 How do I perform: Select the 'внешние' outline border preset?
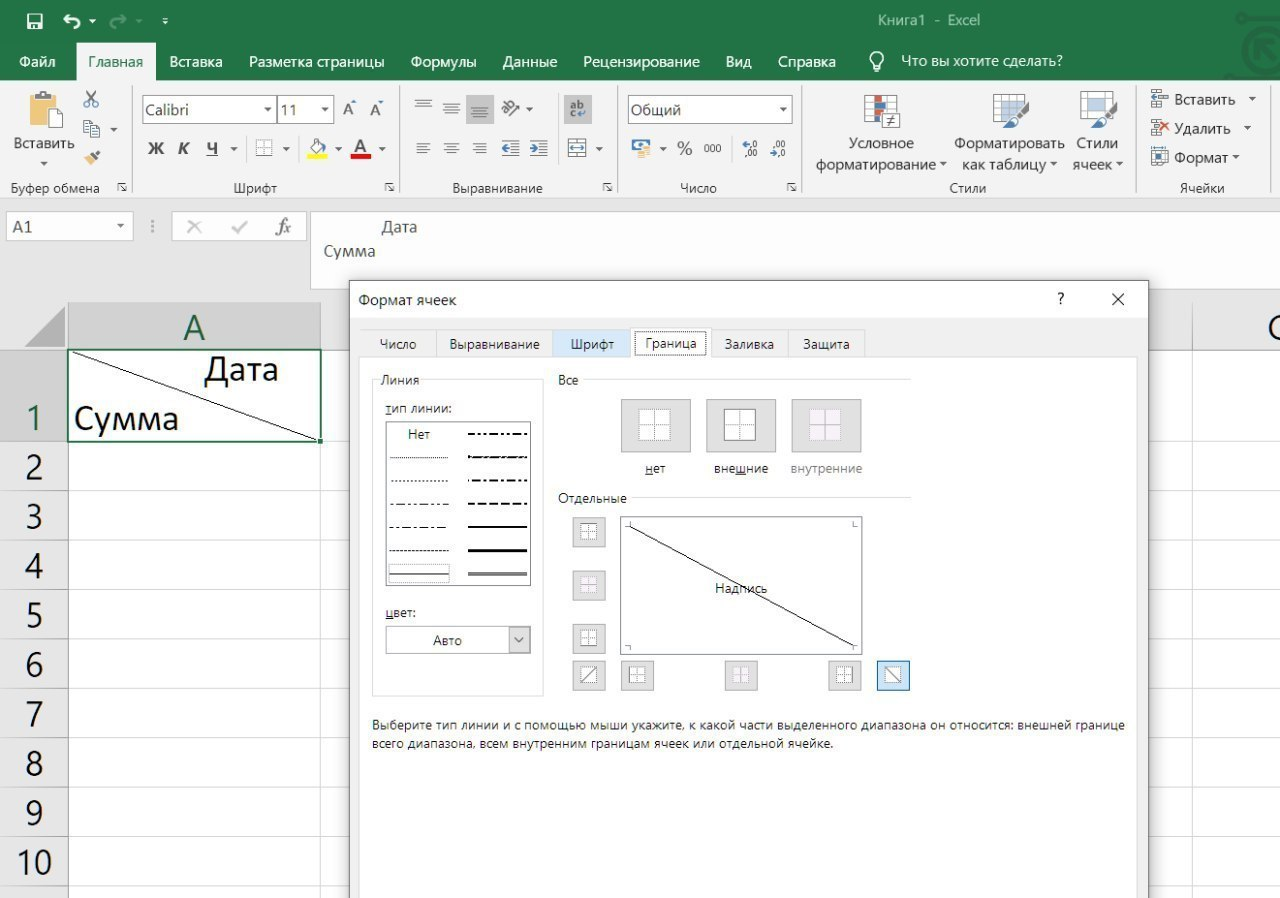pos(740,426)
